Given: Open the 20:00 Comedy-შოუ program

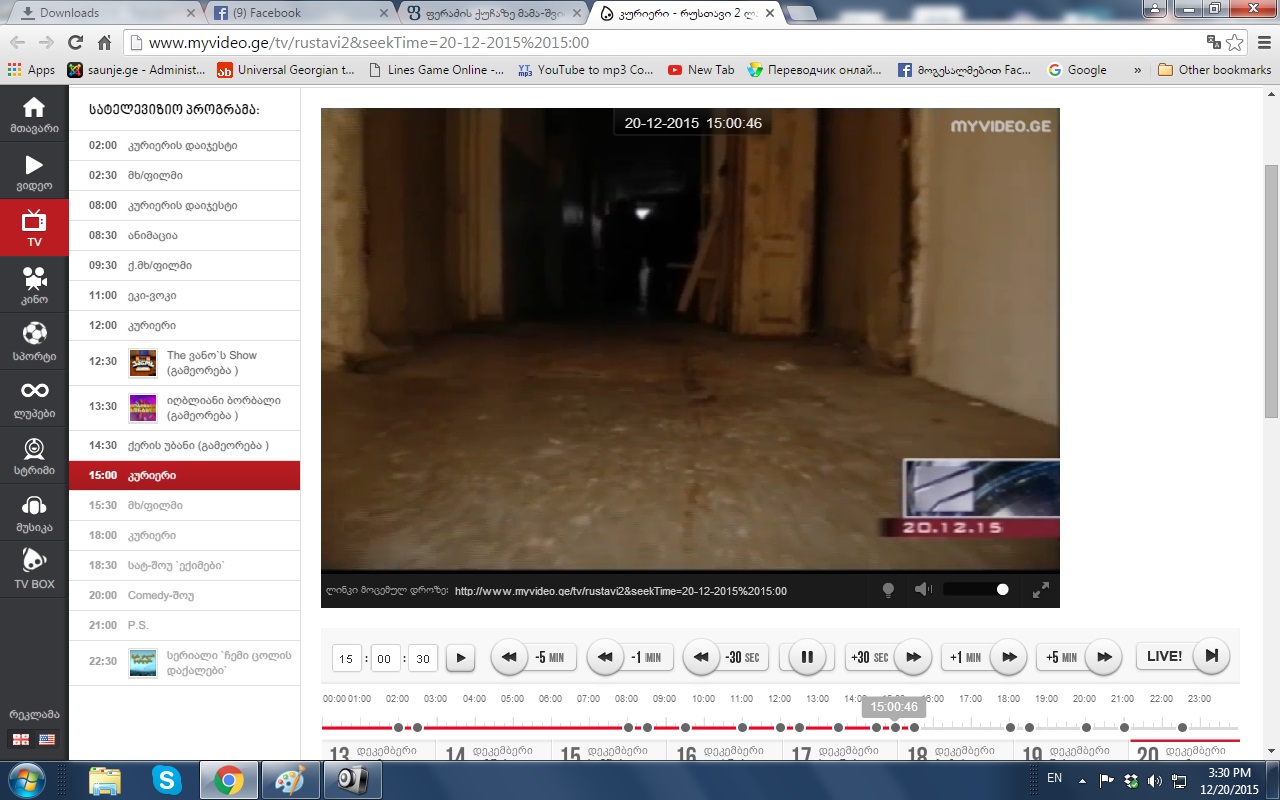Looking at the screenshot, I should [x=184, y=596].
